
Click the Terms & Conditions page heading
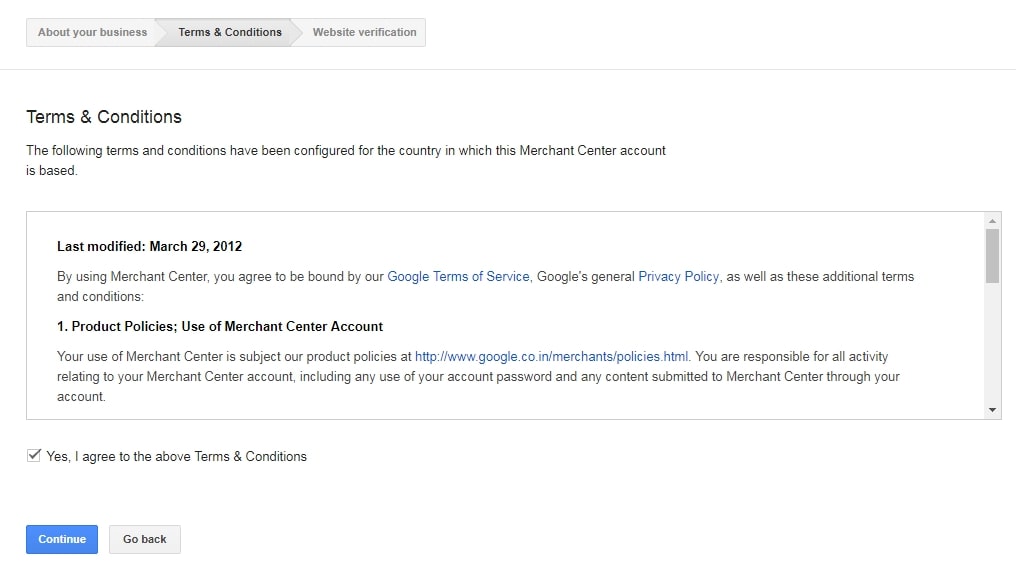pyautogui.click(x=104, y=117)
